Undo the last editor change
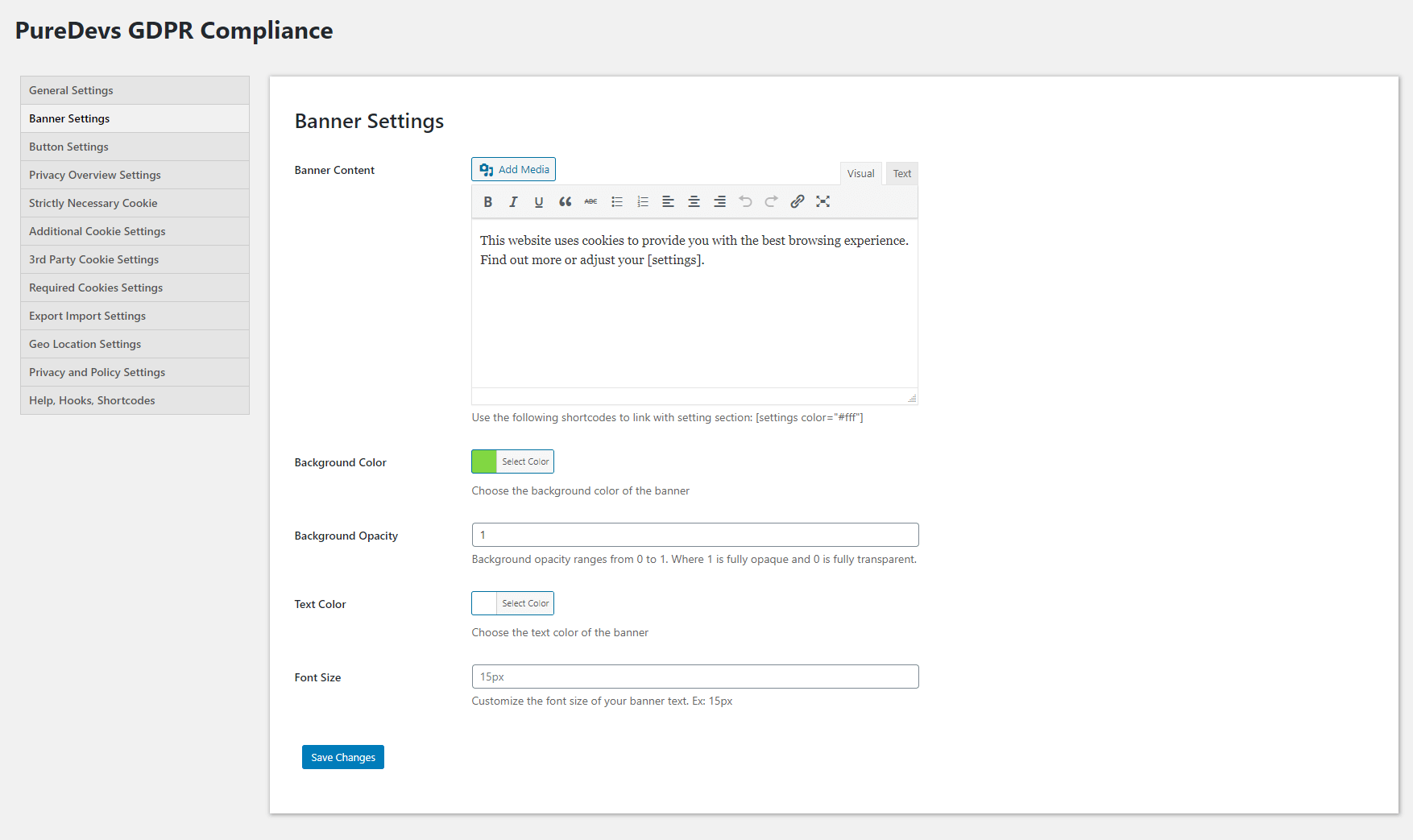This screenshot has width=1413, height=840. pos(745,201)
